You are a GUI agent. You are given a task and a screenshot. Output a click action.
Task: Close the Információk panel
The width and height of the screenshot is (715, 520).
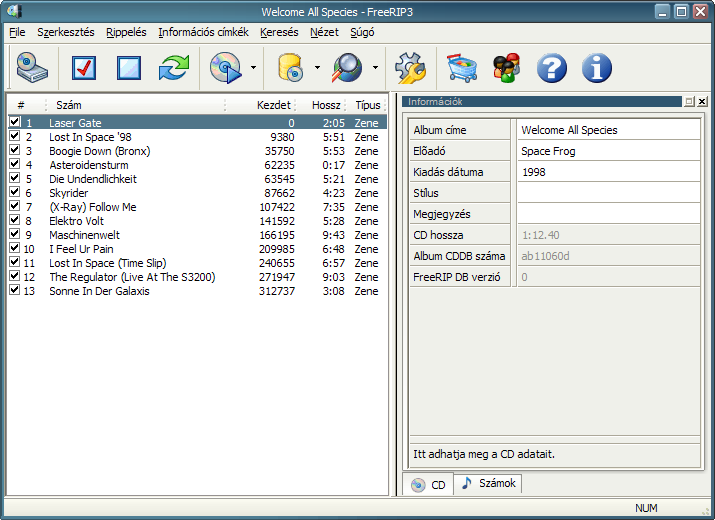click(702, 102)
